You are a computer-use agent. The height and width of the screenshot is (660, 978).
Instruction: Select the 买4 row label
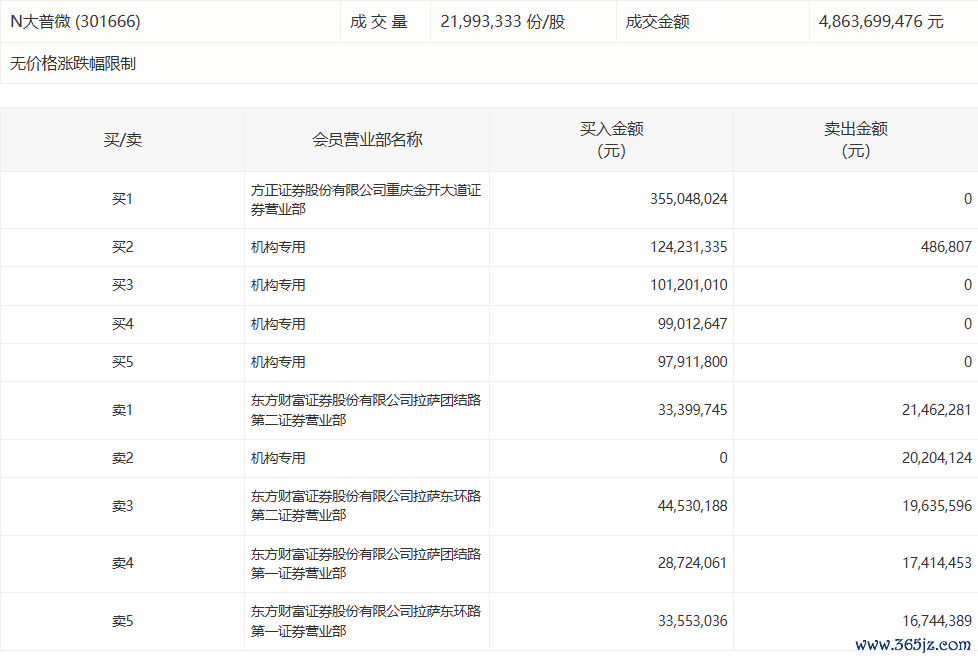click(x=122, y=324)
